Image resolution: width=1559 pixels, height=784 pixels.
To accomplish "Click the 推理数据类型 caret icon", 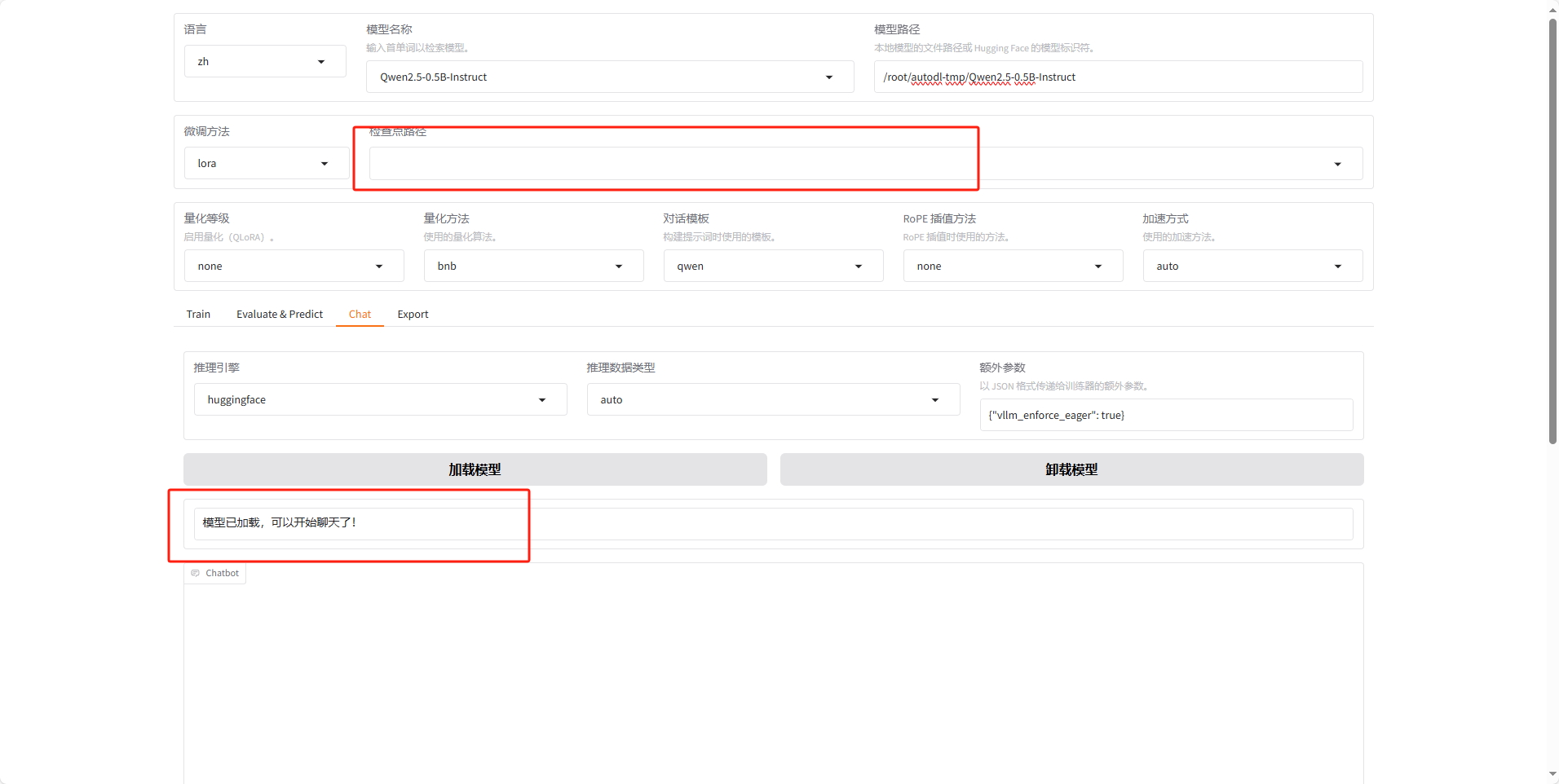I will click(935, 401).
